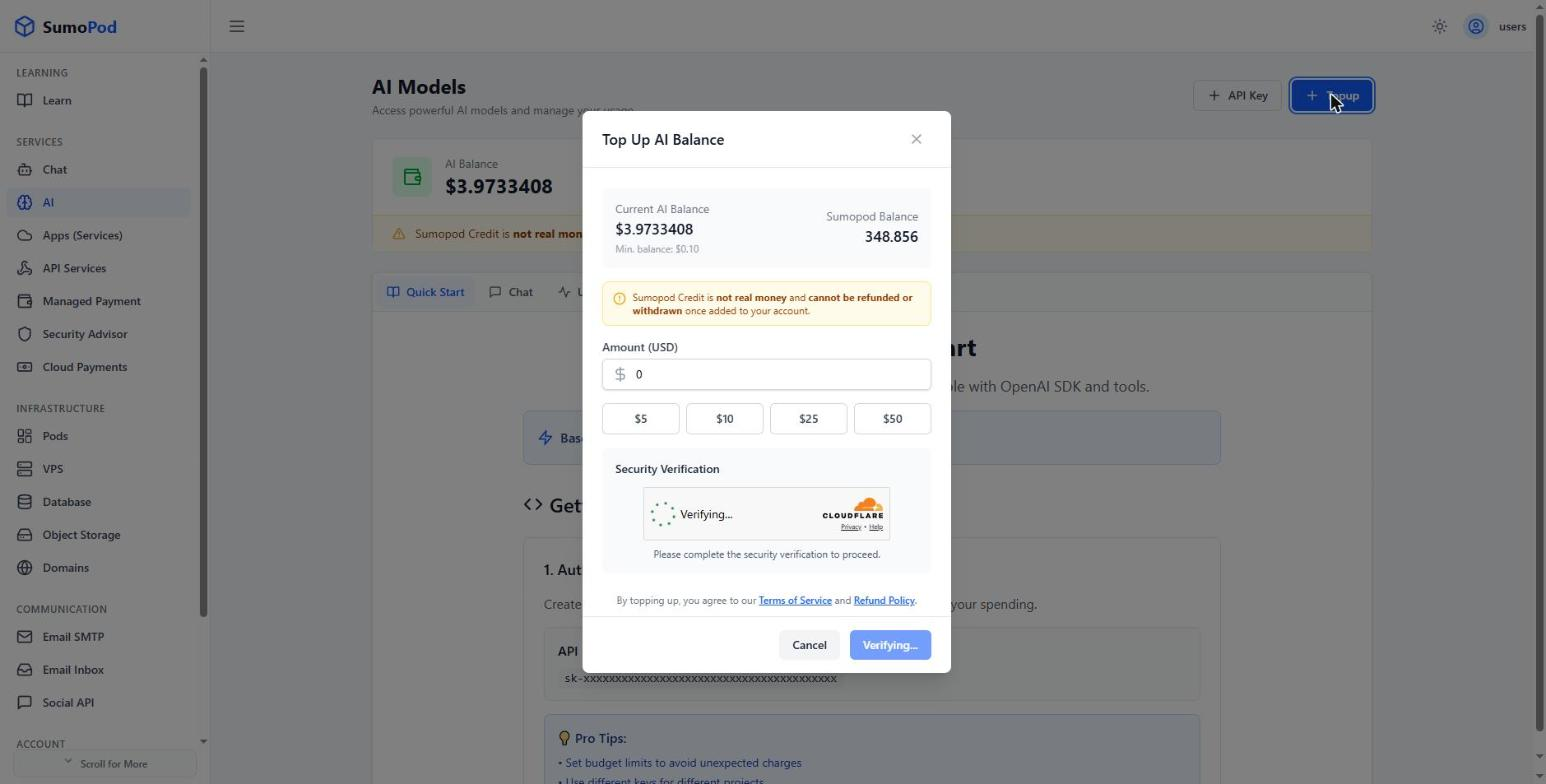The width and height of the screenshot is (1546, 784).
Task: Click the blue Topup button
Action: 1332,96
